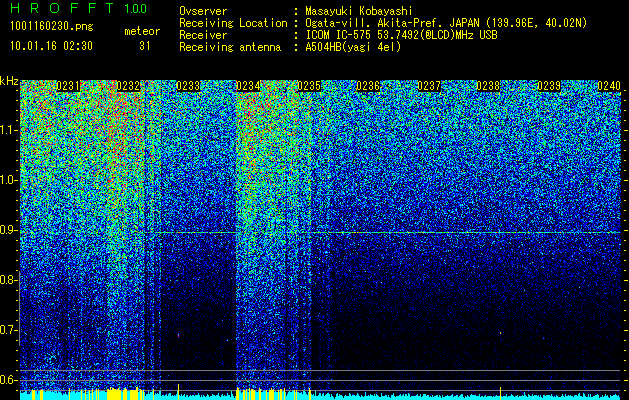Click the HROFFT 1.00 program title
Screen dimensions: 629x400
(x=79, y=8)
